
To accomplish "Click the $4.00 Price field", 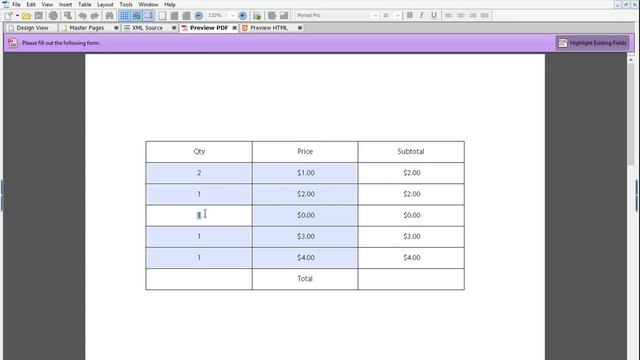I will pos(305,258).
